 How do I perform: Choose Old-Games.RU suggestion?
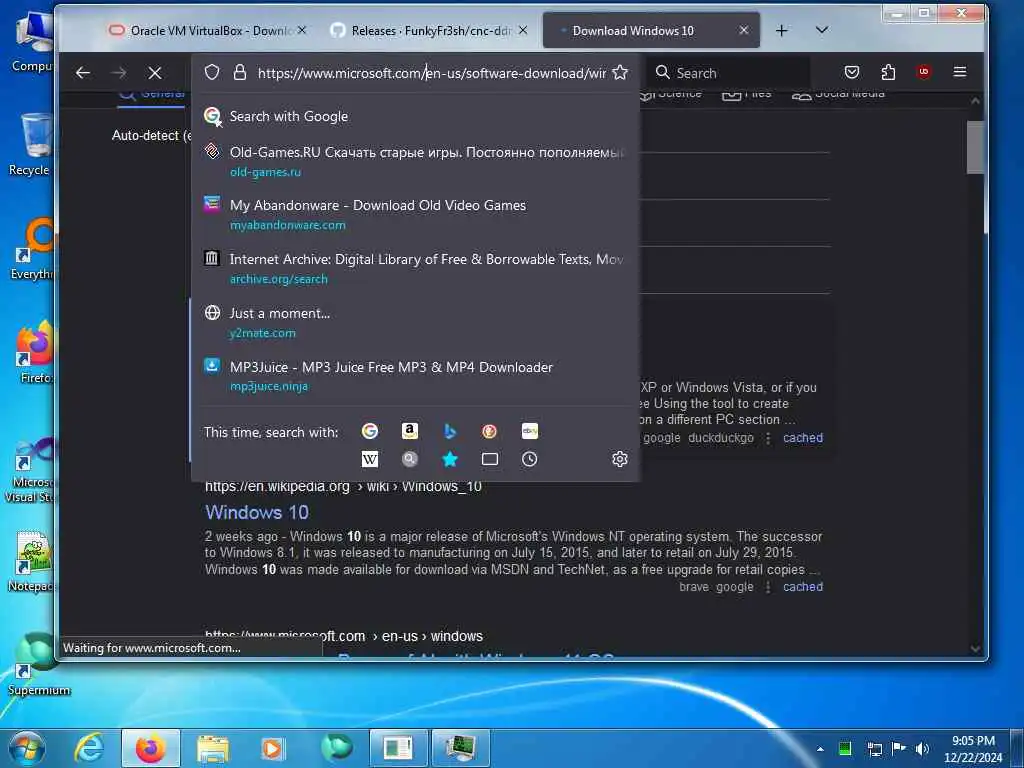[415, 161]
